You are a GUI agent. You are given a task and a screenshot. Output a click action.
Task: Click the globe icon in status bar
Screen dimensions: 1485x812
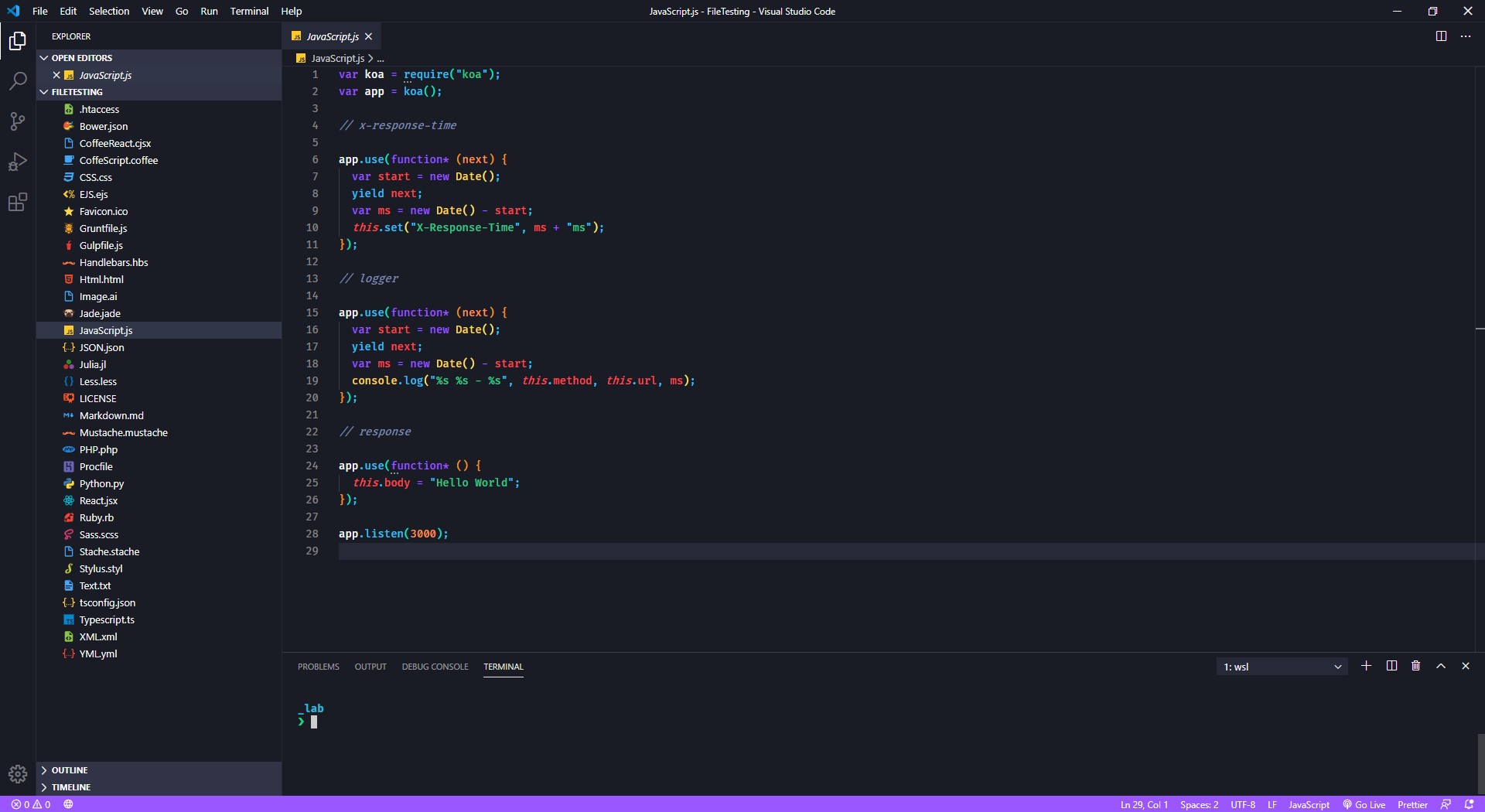(68, 804)
